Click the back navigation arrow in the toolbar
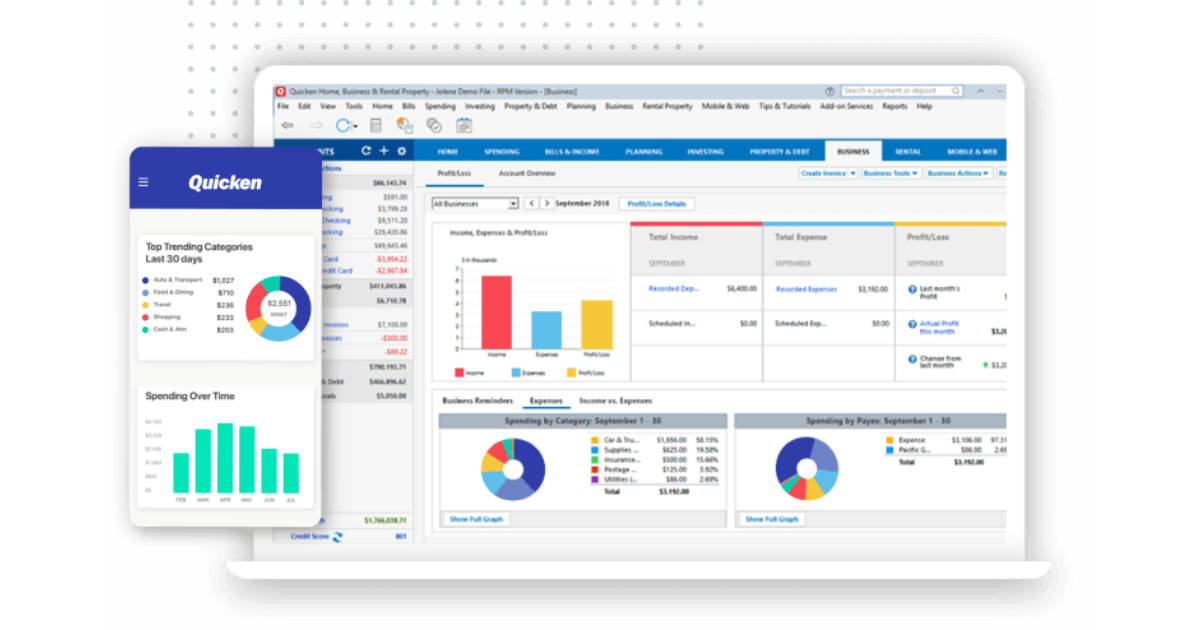The image size is (1200, 630). (x=286, y=124)
